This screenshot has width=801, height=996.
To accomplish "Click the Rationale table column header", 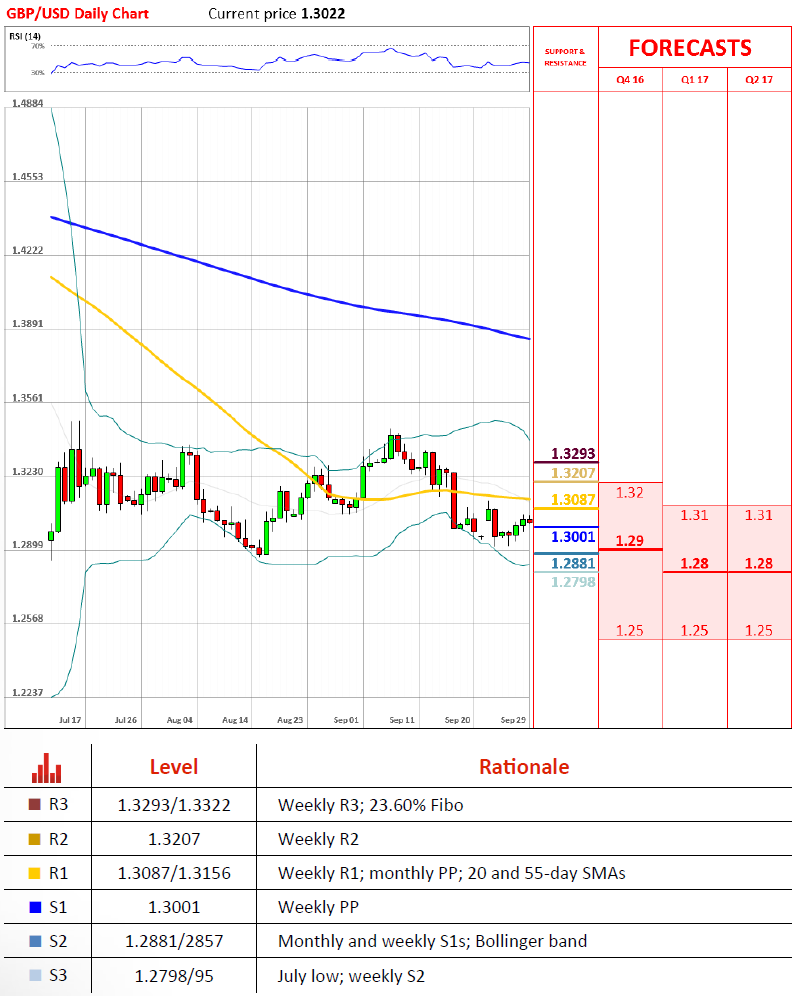I will (524, 767).
